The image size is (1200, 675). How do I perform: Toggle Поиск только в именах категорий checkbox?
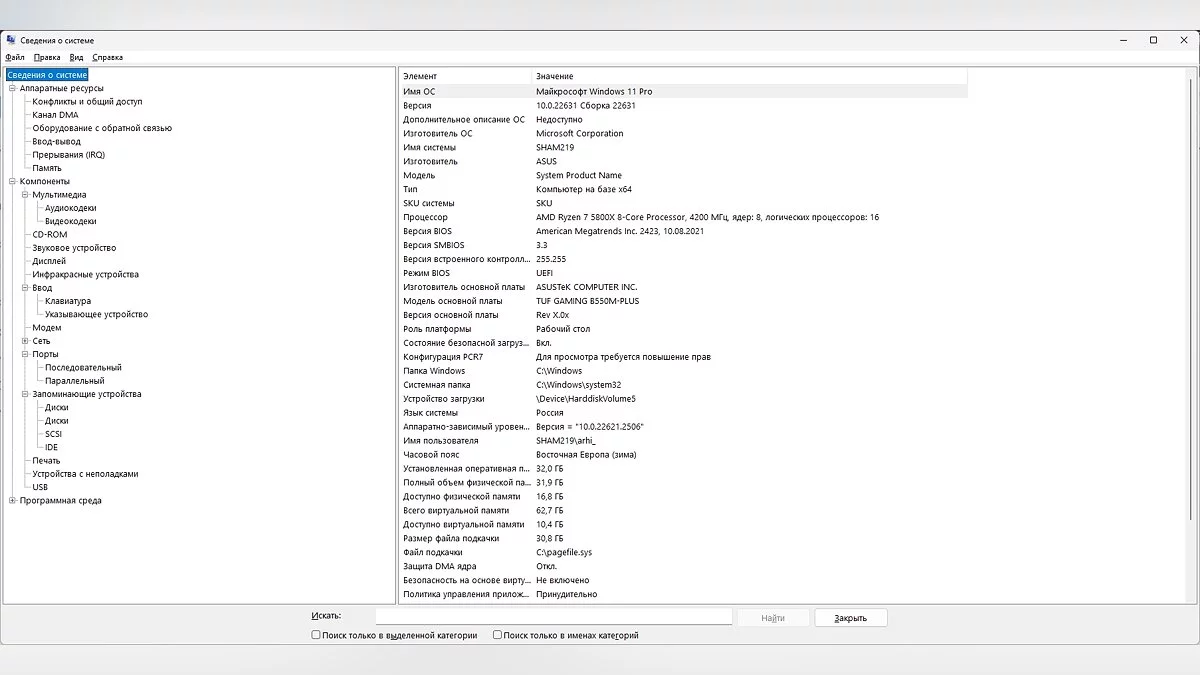(498, 635)
